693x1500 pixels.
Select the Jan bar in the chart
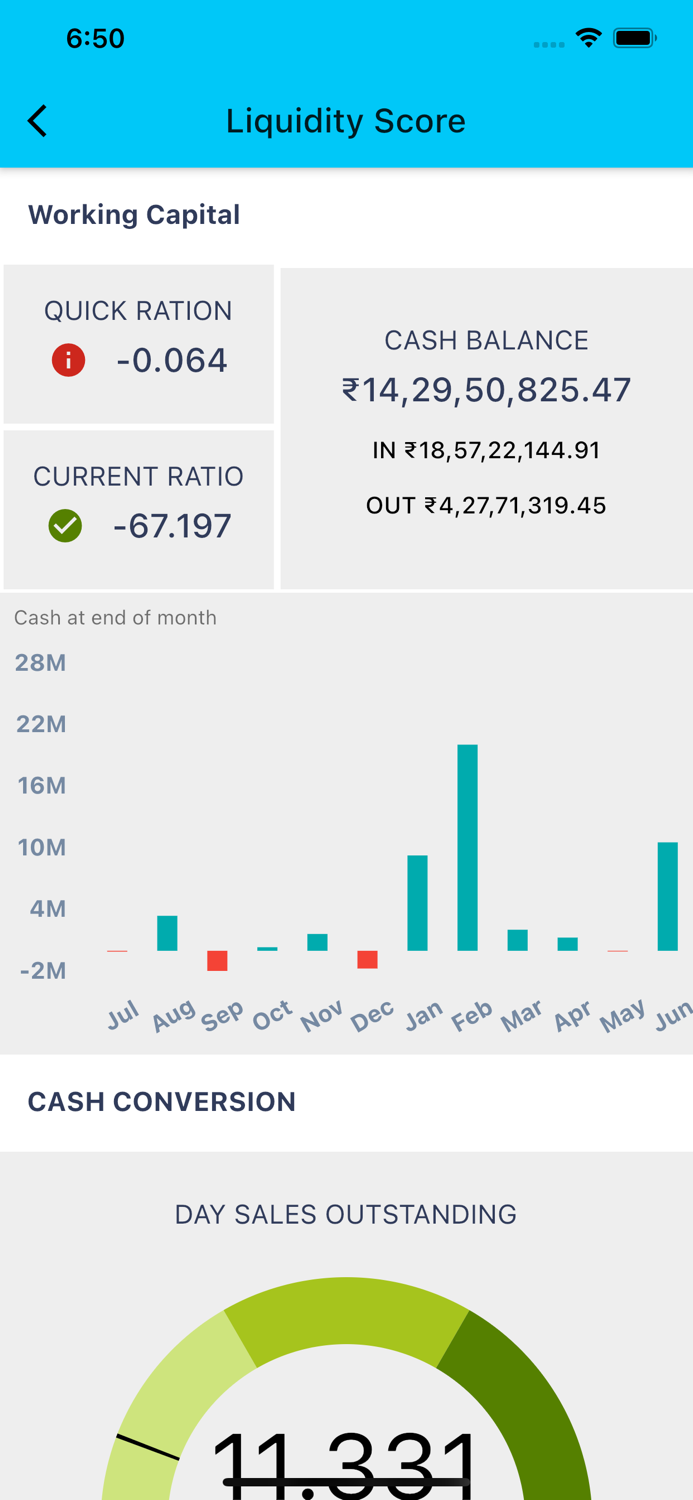[x=418, y=900]
